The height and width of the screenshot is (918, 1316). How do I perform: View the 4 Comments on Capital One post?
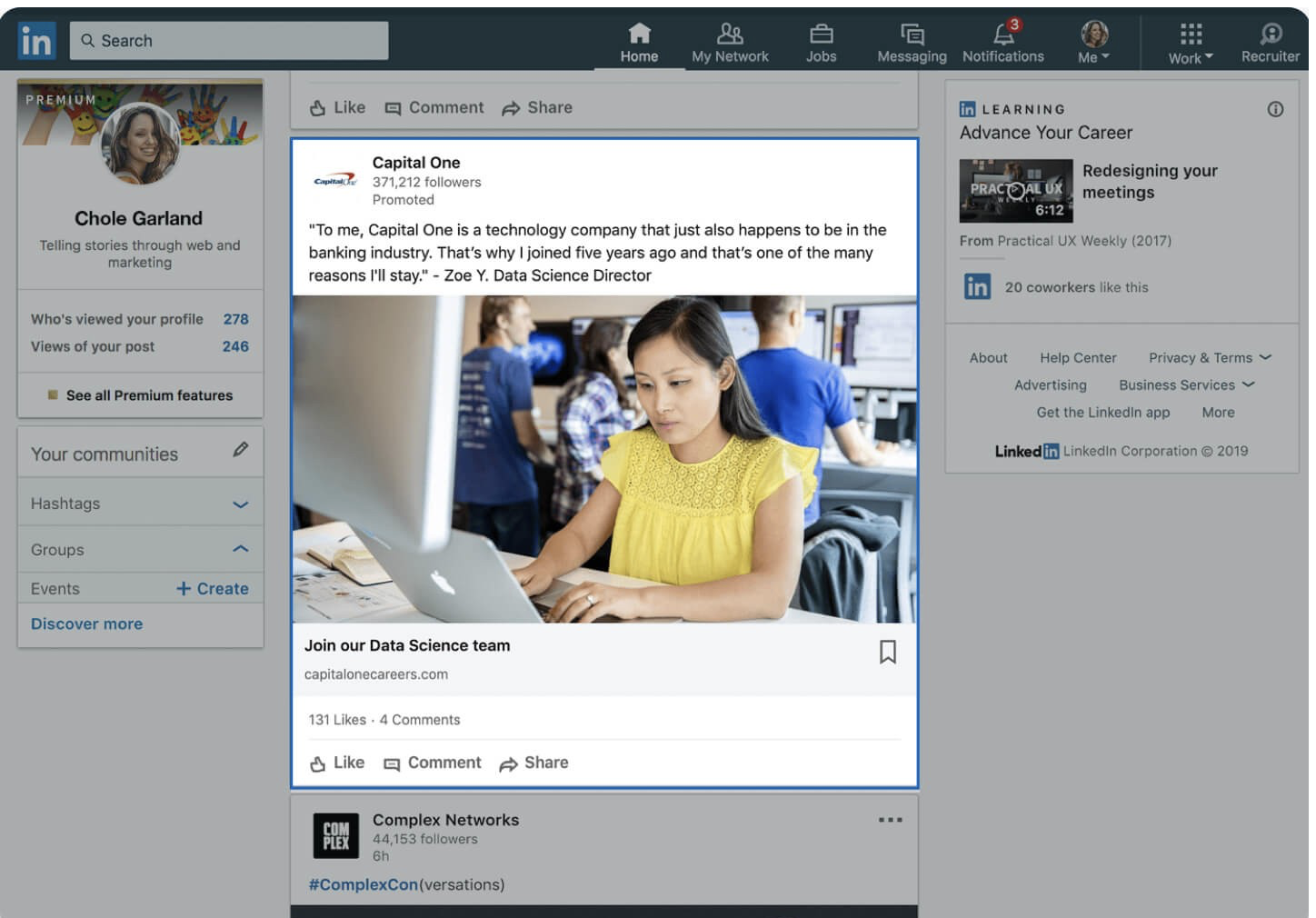(x=420, y=720)
